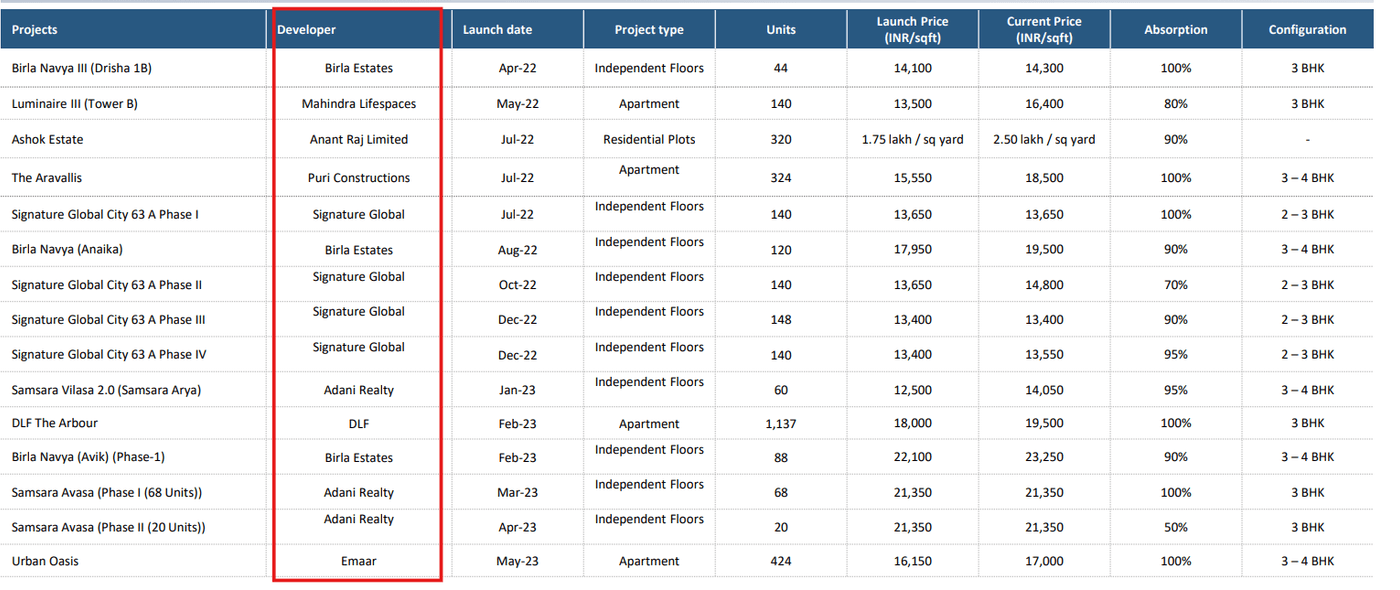Click the Emaar developer cell
Screen dimensions: 1400x590
point(359,561)
